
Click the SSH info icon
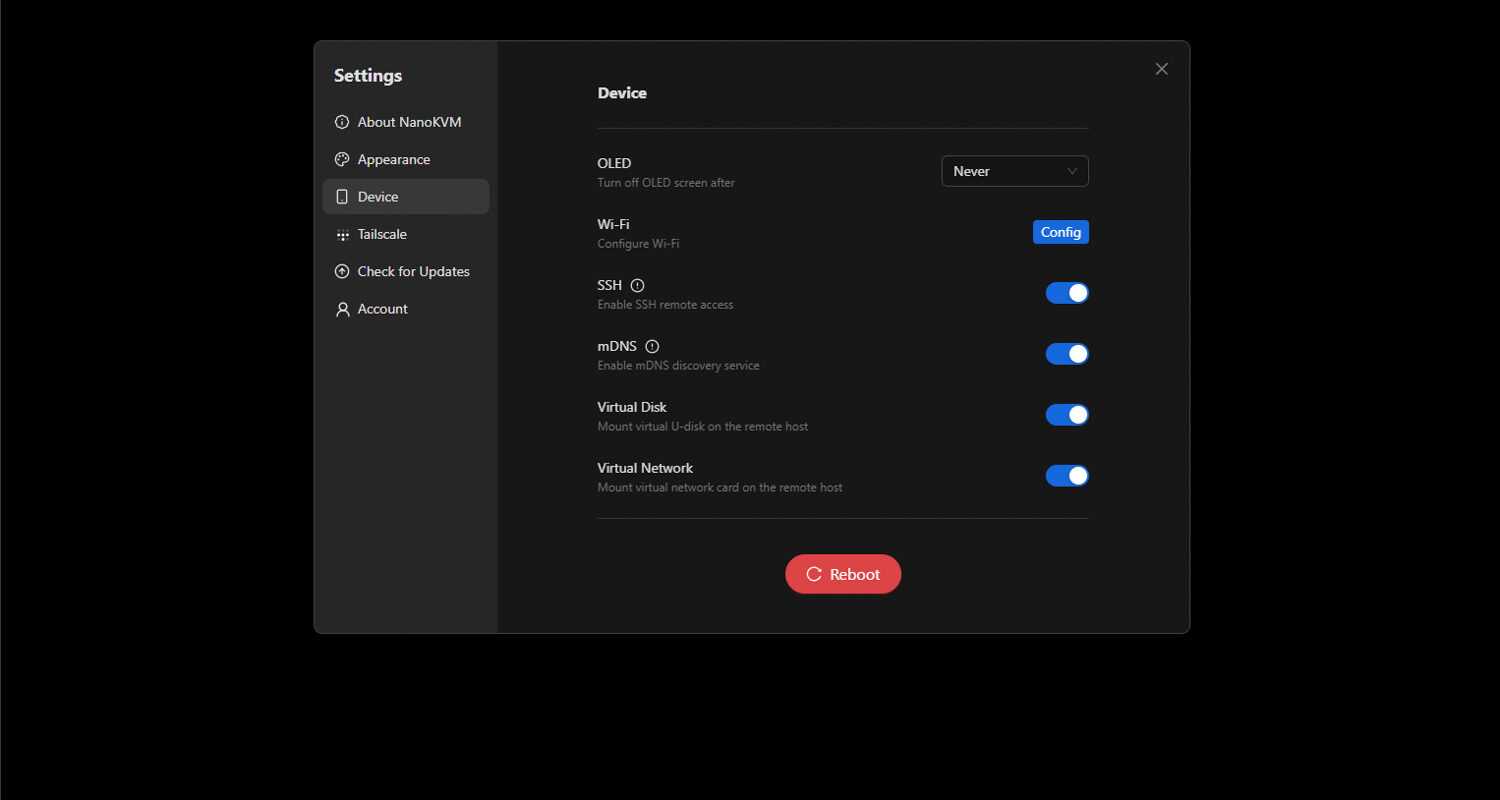coord(638,286)
